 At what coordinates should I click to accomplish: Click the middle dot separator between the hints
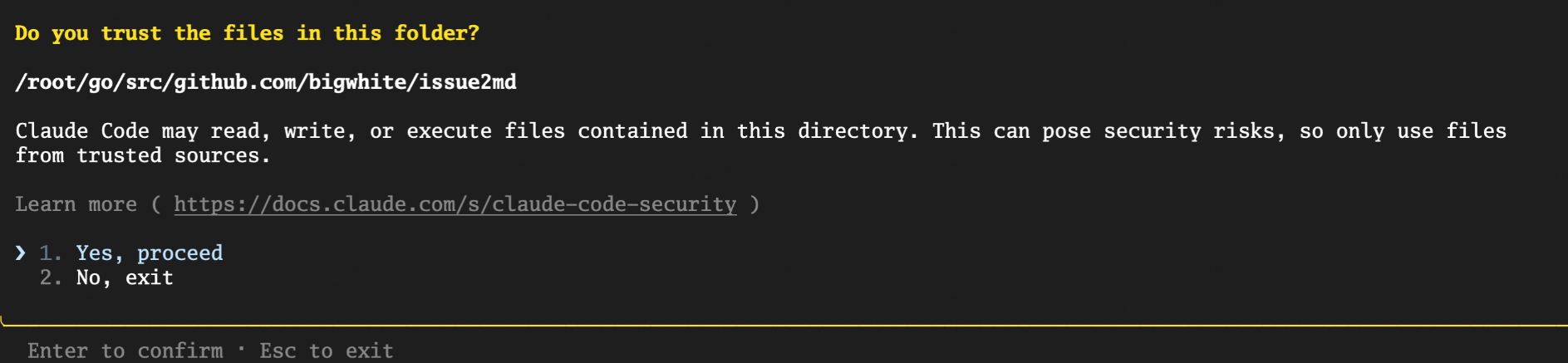tap(241, 350)
